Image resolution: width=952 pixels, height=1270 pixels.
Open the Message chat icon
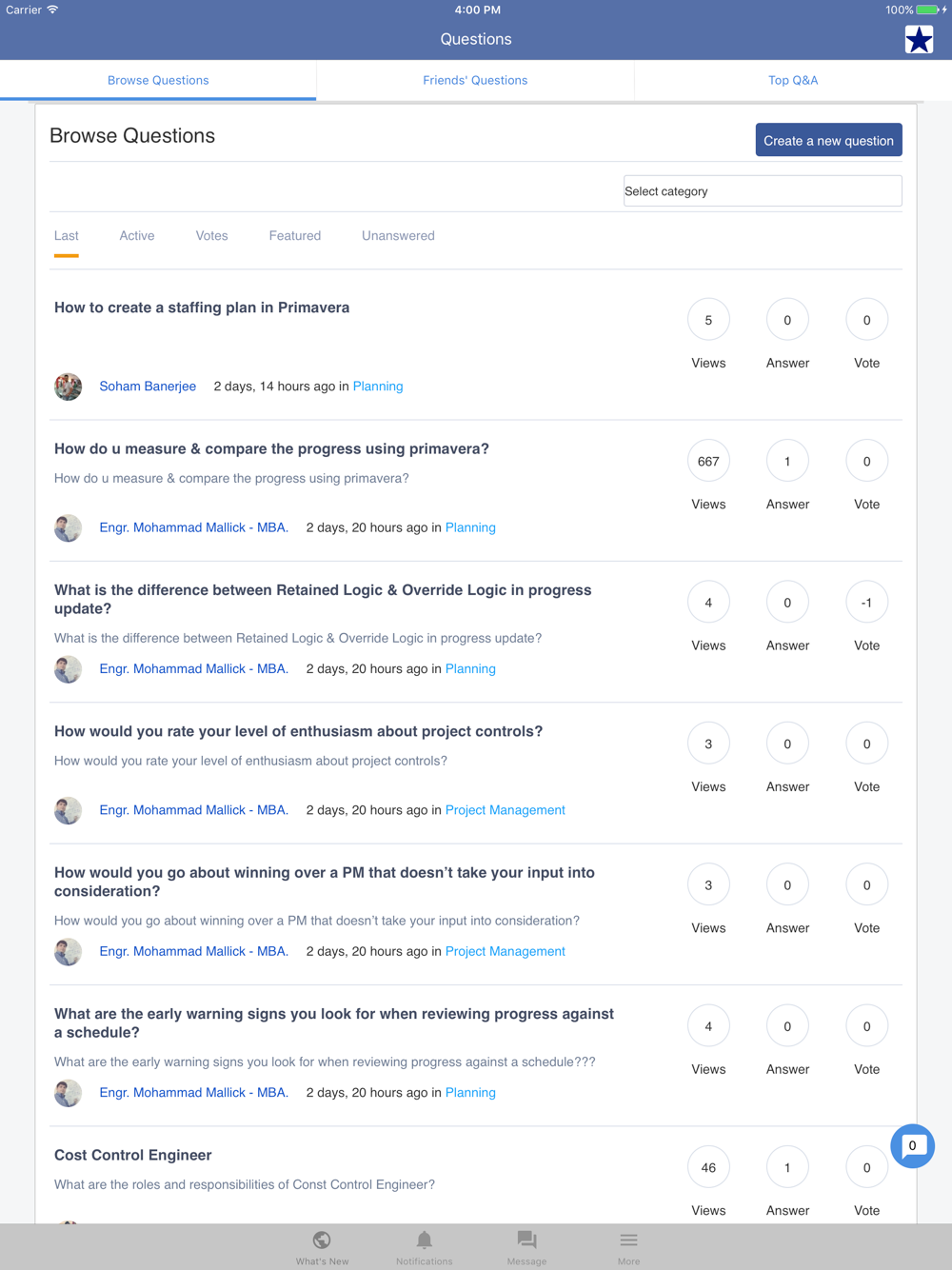pos(526,1240)
